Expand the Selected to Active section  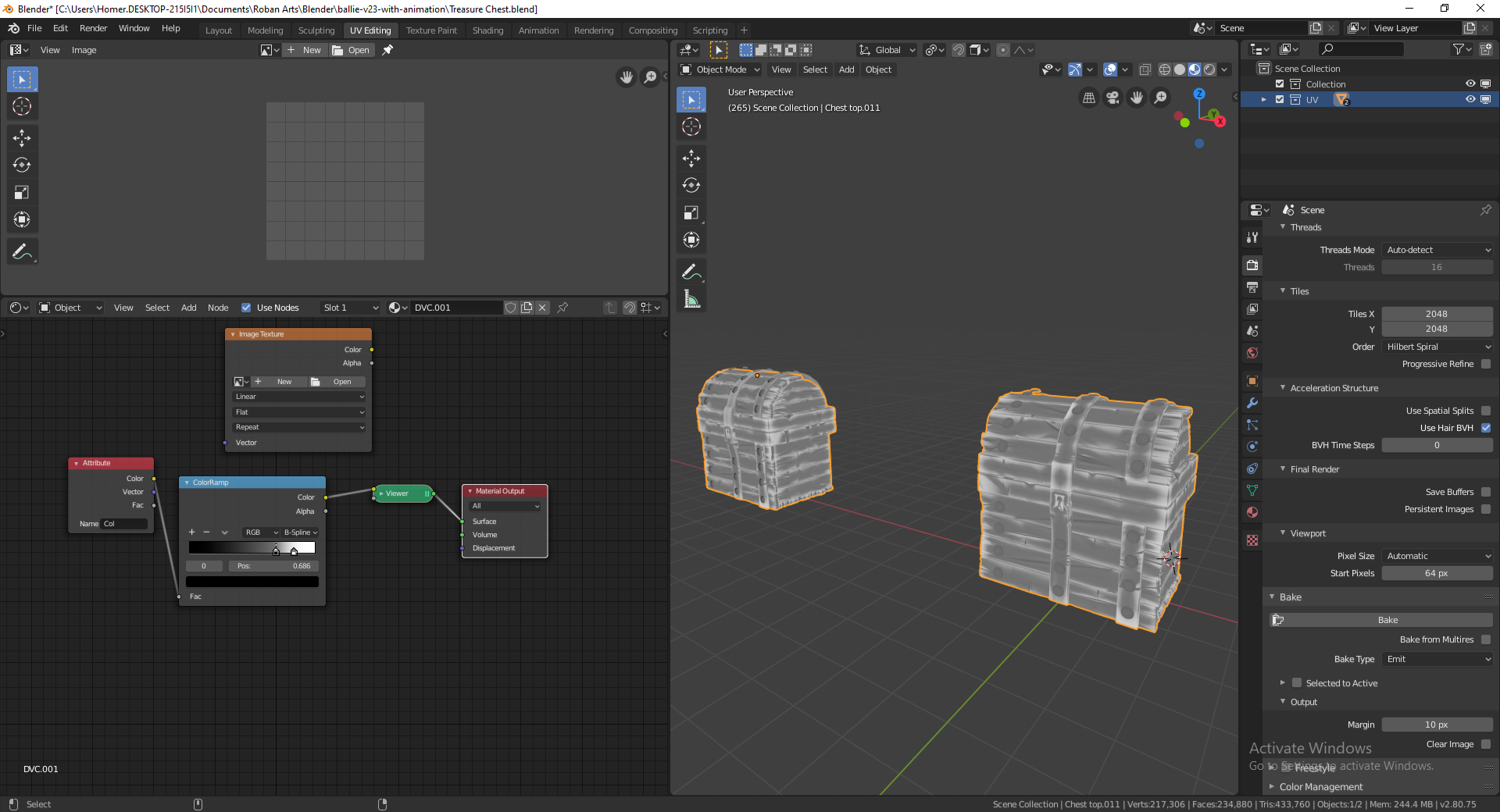(1282, 682)
